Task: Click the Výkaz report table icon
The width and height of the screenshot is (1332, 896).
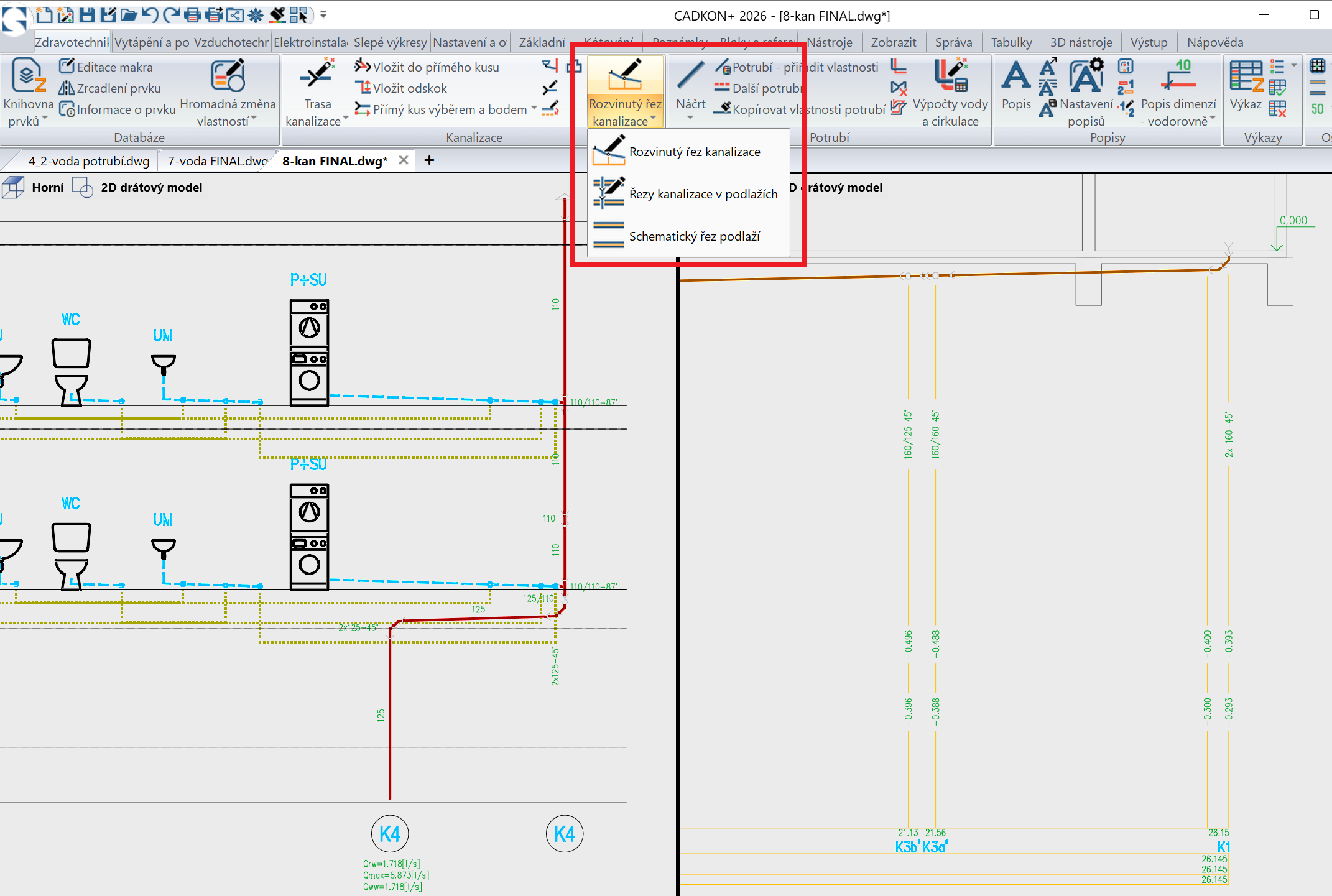Action: 1246,76
